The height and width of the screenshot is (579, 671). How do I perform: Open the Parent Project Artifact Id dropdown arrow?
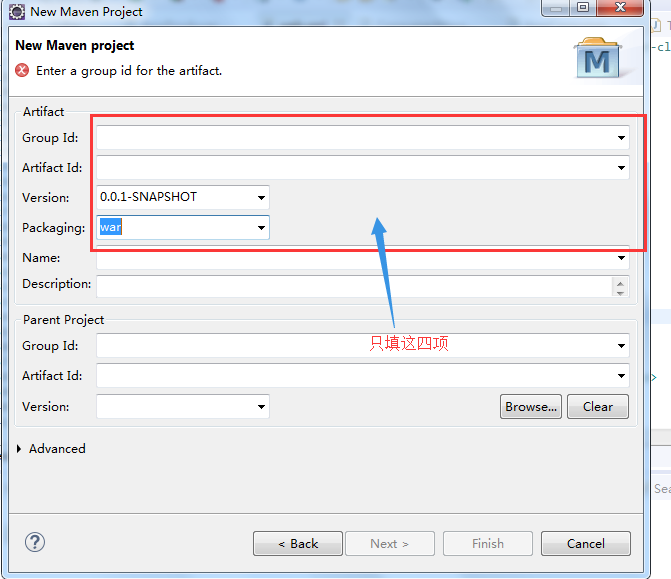point(621,376)
